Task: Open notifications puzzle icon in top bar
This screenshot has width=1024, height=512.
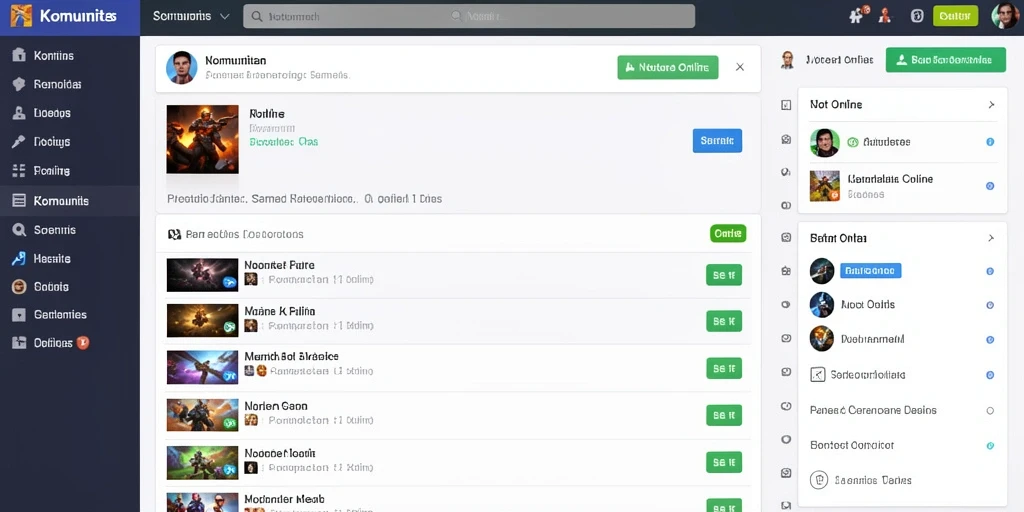Action: pyautogui.click(x=857, y=16)
